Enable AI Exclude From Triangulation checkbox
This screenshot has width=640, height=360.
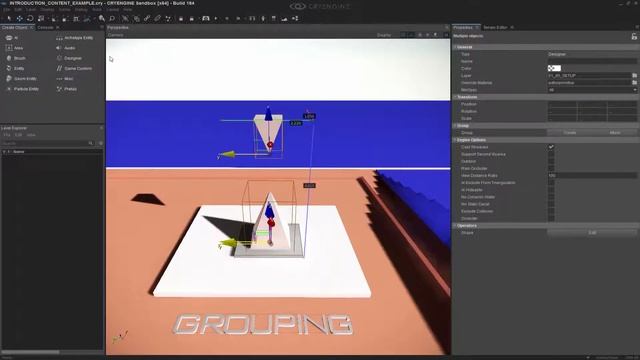[551, 182]
